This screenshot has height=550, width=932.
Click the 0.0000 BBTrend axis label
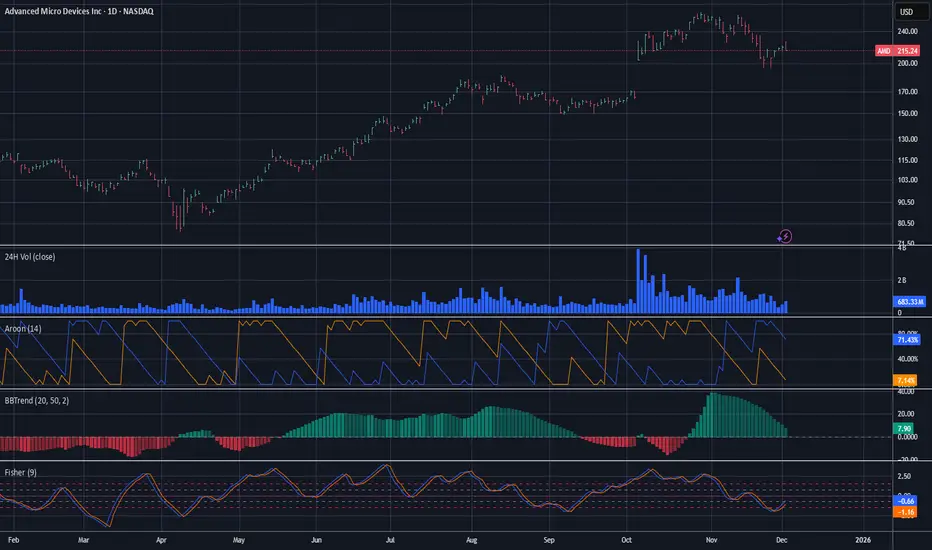[x=907, y=437]
